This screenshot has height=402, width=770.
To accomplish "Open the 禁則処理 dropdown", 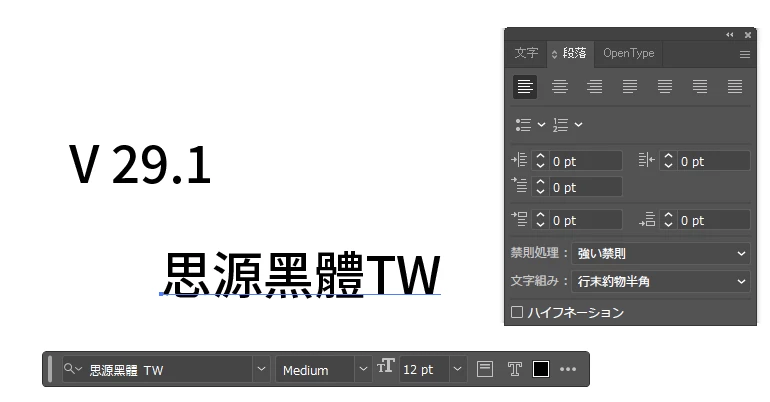I will point(660,253).
